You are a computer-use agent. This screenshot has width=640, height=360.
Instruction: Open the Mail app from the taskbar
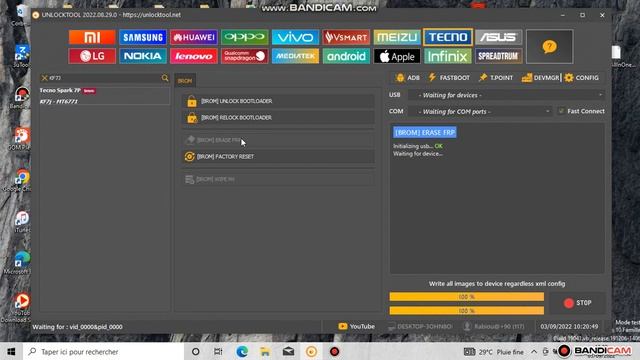(288, 351)
